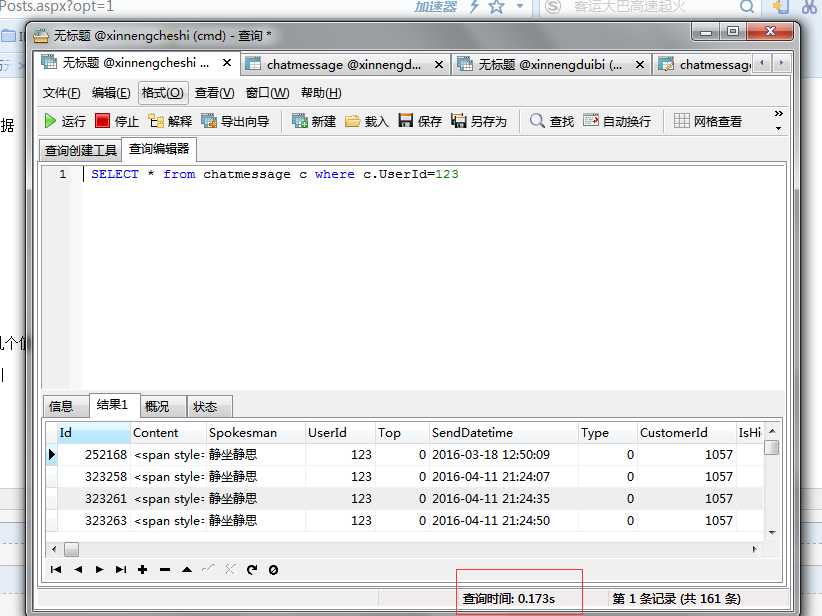The width and height of the screenshot is (822, 616).
Task: Click browser star favorite icon behind window
Action: tap(496, 6)
